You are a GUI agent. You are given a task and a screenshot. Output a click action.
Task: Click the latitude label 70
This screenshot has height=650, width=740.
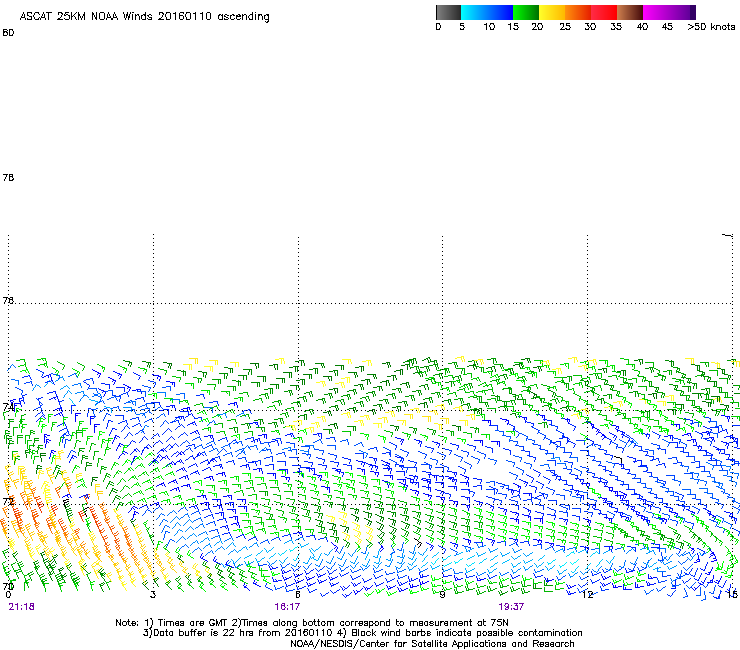pyautogui.click(x=8, y=586)
